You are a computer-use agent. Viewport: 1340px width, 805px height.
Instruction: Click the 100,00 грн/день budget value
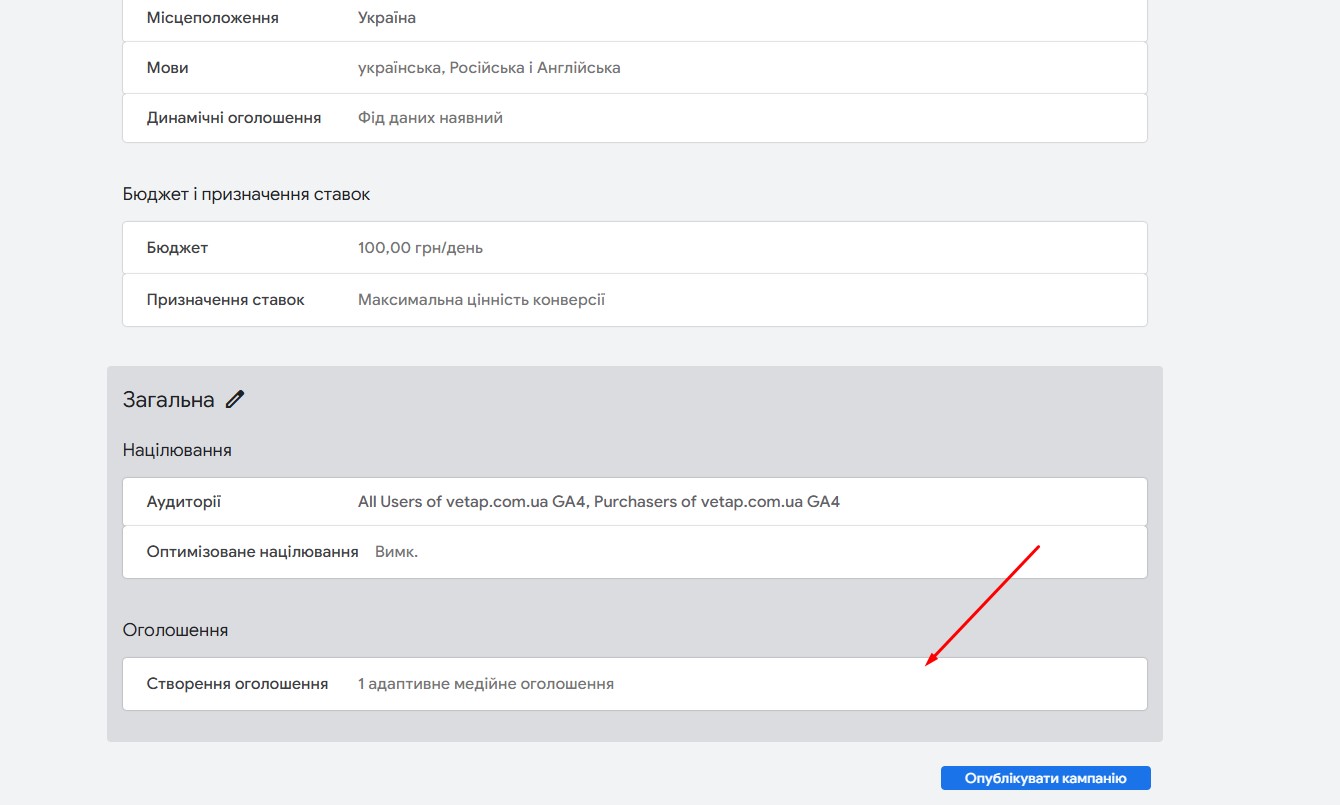[x=420, y=248]
